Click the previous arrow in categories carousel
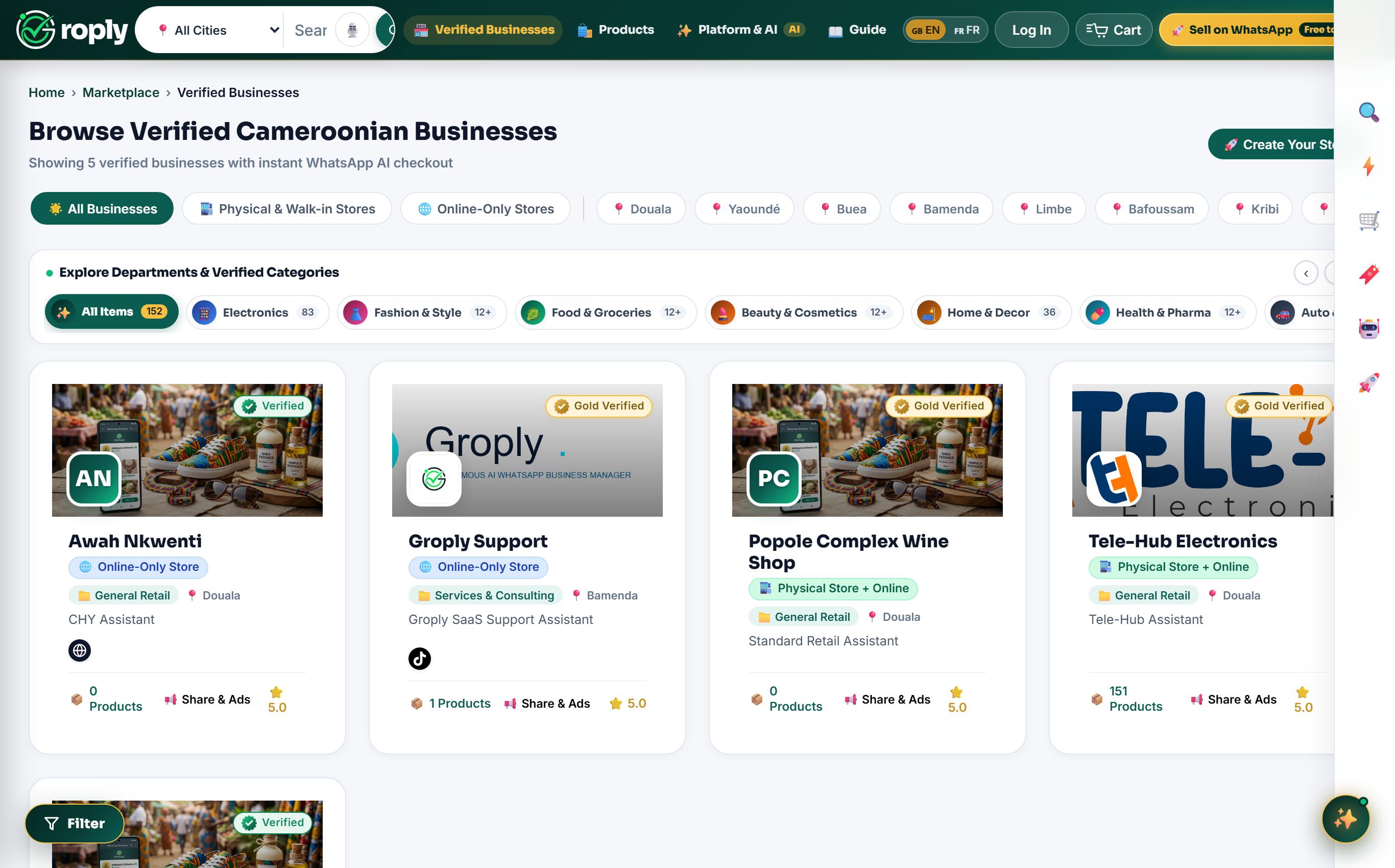 [1306, 273]
